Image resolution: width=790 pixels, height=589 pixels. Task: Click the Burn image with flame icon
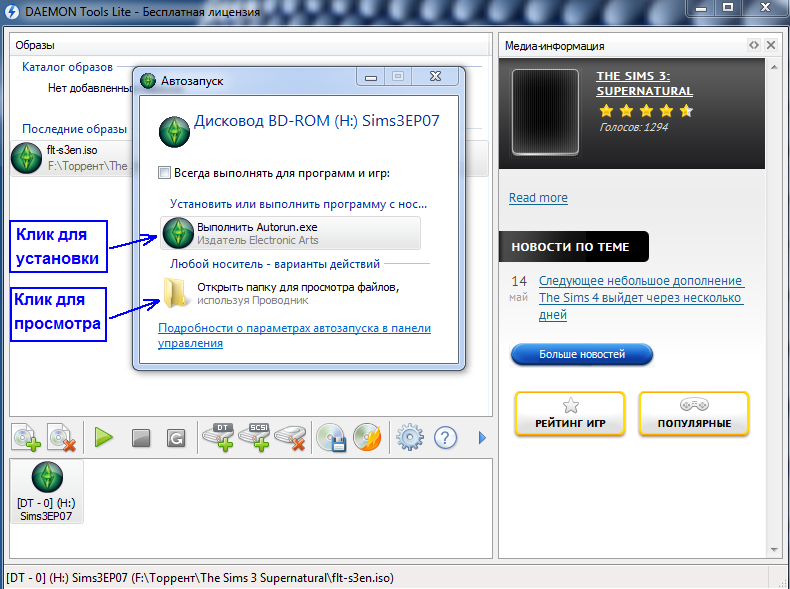(367, 437)
